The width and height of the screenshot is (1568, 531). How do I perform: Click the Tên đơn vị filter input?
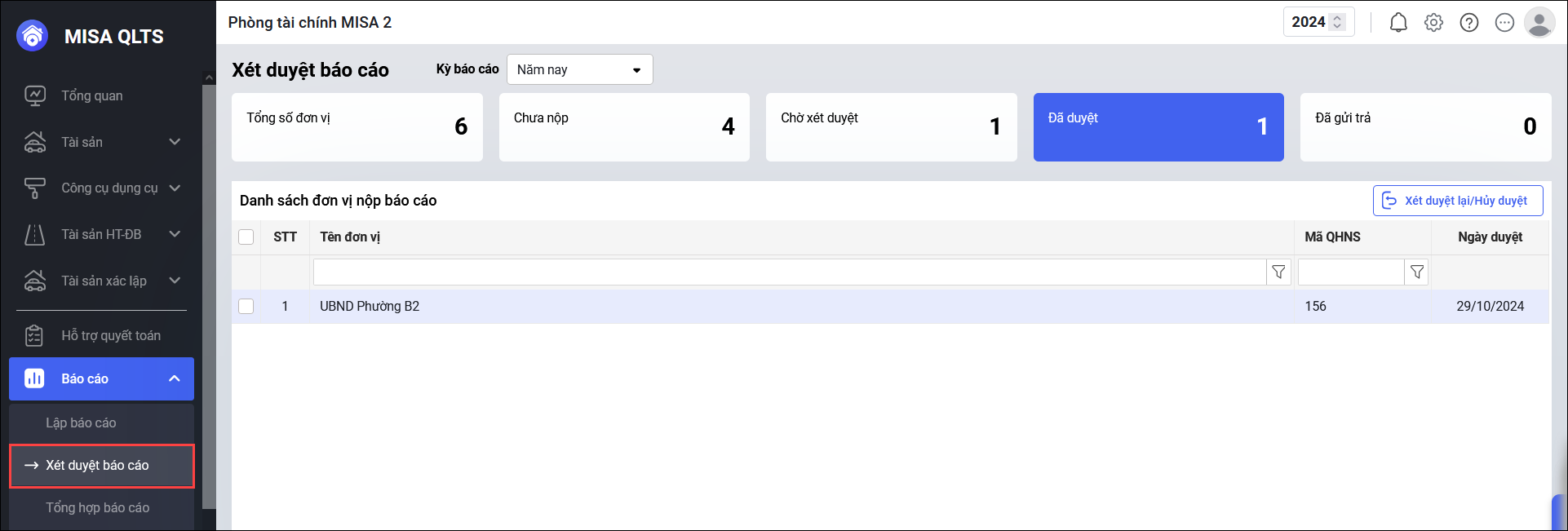point(789,272)
